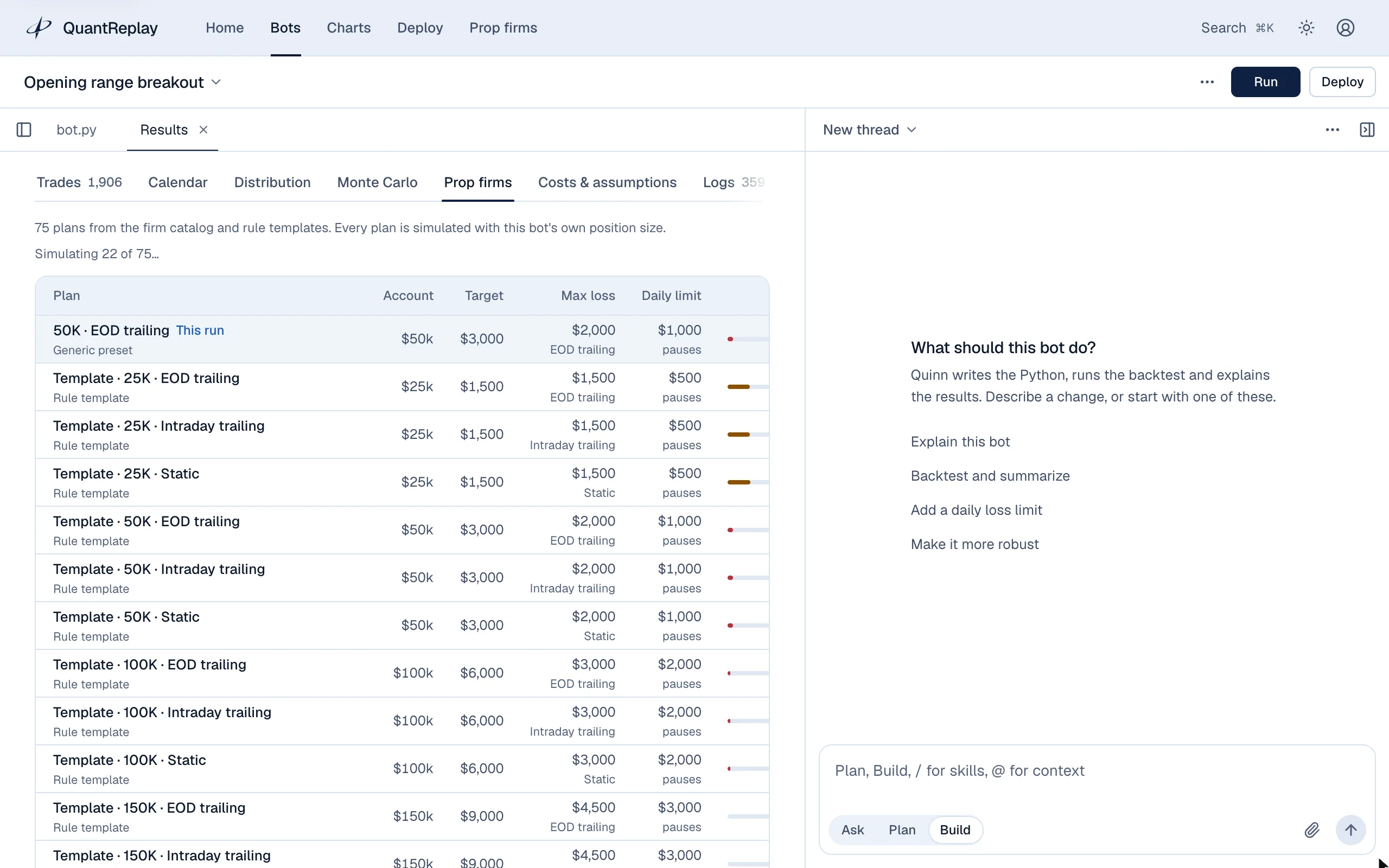Select Plan mode in the chat box
This screenshot has height=868, width=1389.
coord(902,830)
